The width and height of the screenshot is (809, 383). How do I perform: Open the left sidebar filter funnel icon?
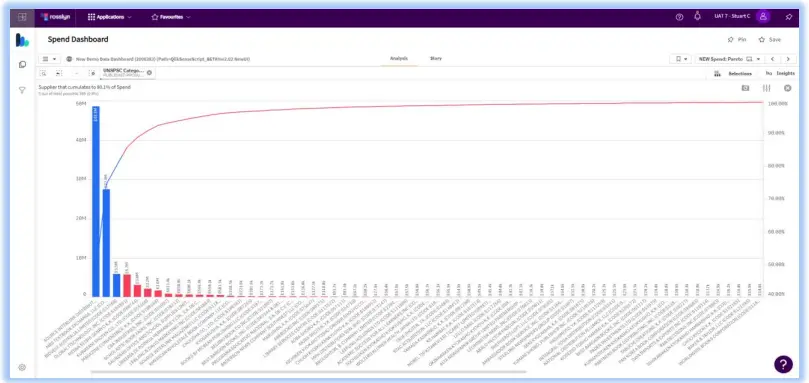pyautogui.click(x=22, y=90)
